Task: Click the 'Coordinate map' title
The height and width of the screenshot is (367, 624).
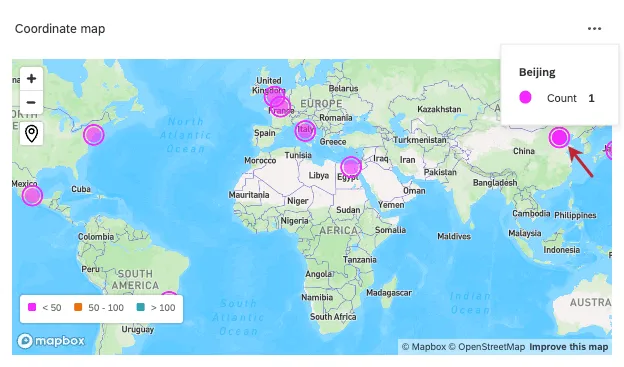Action: tap(60, 29)
